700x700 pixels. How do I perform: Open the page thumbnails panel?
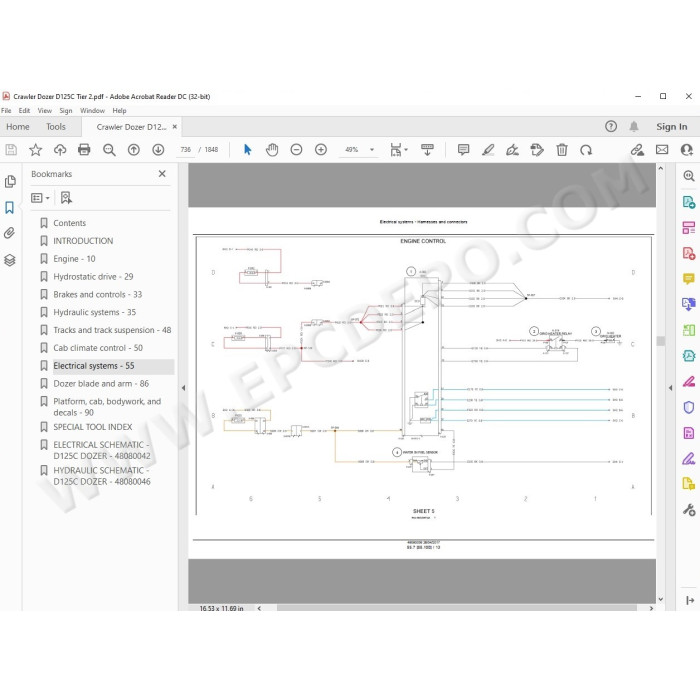pos(10,181)
